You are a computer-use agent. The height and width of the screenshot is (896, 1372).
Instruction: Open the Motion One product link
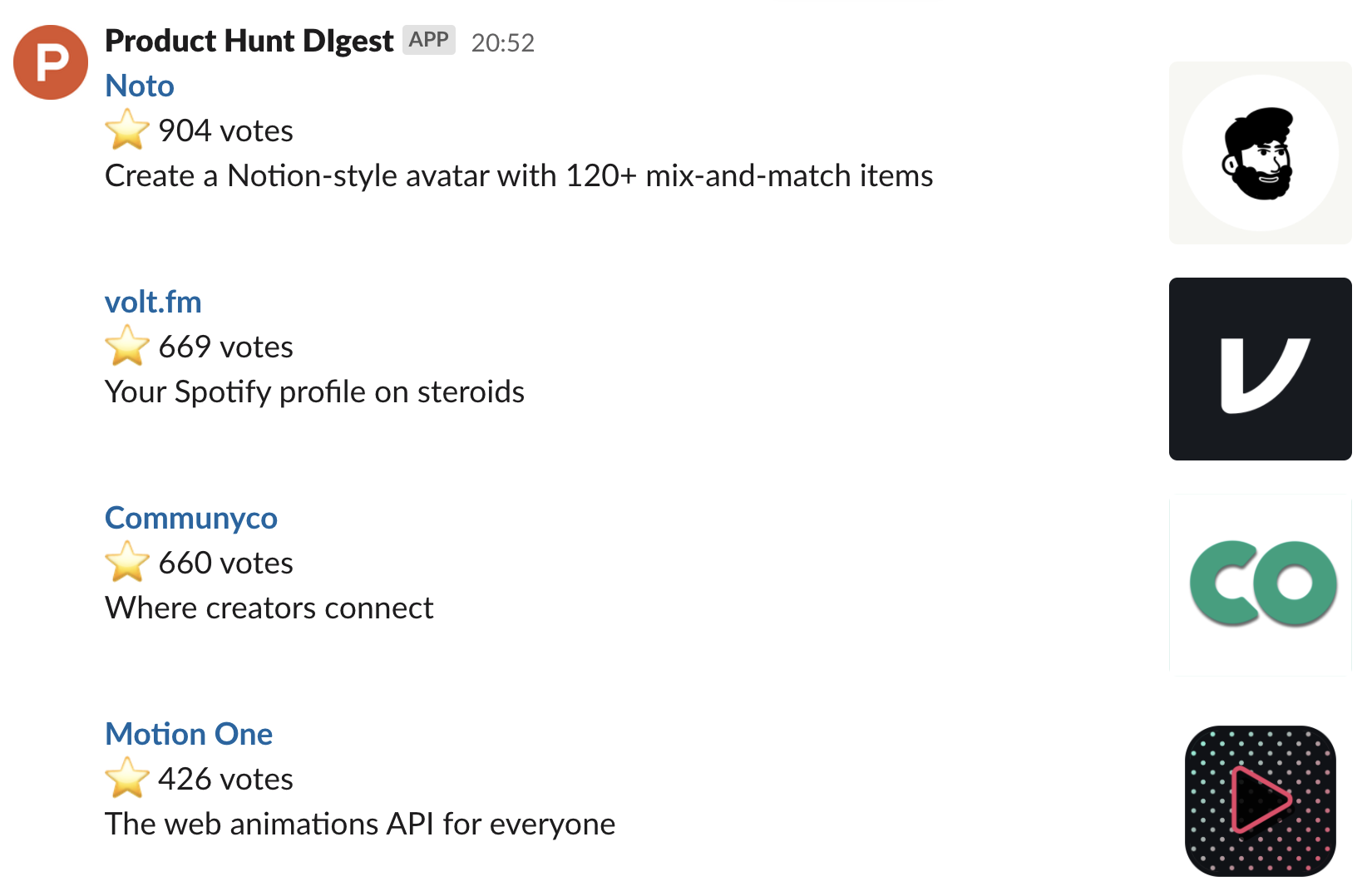[188, 733]
